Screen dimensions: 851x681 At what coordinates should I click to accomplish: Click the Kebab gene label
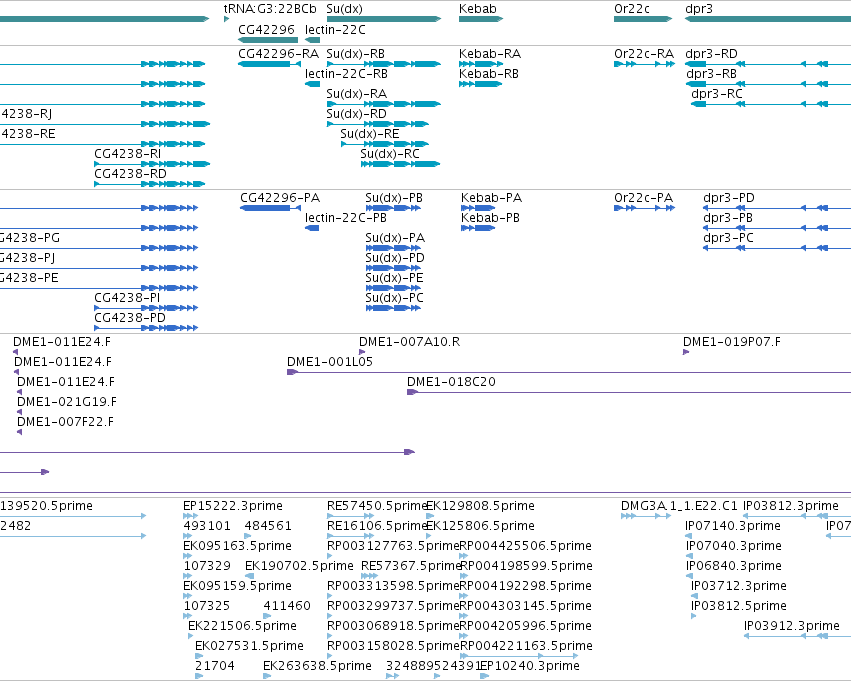(x=478, y=9)
